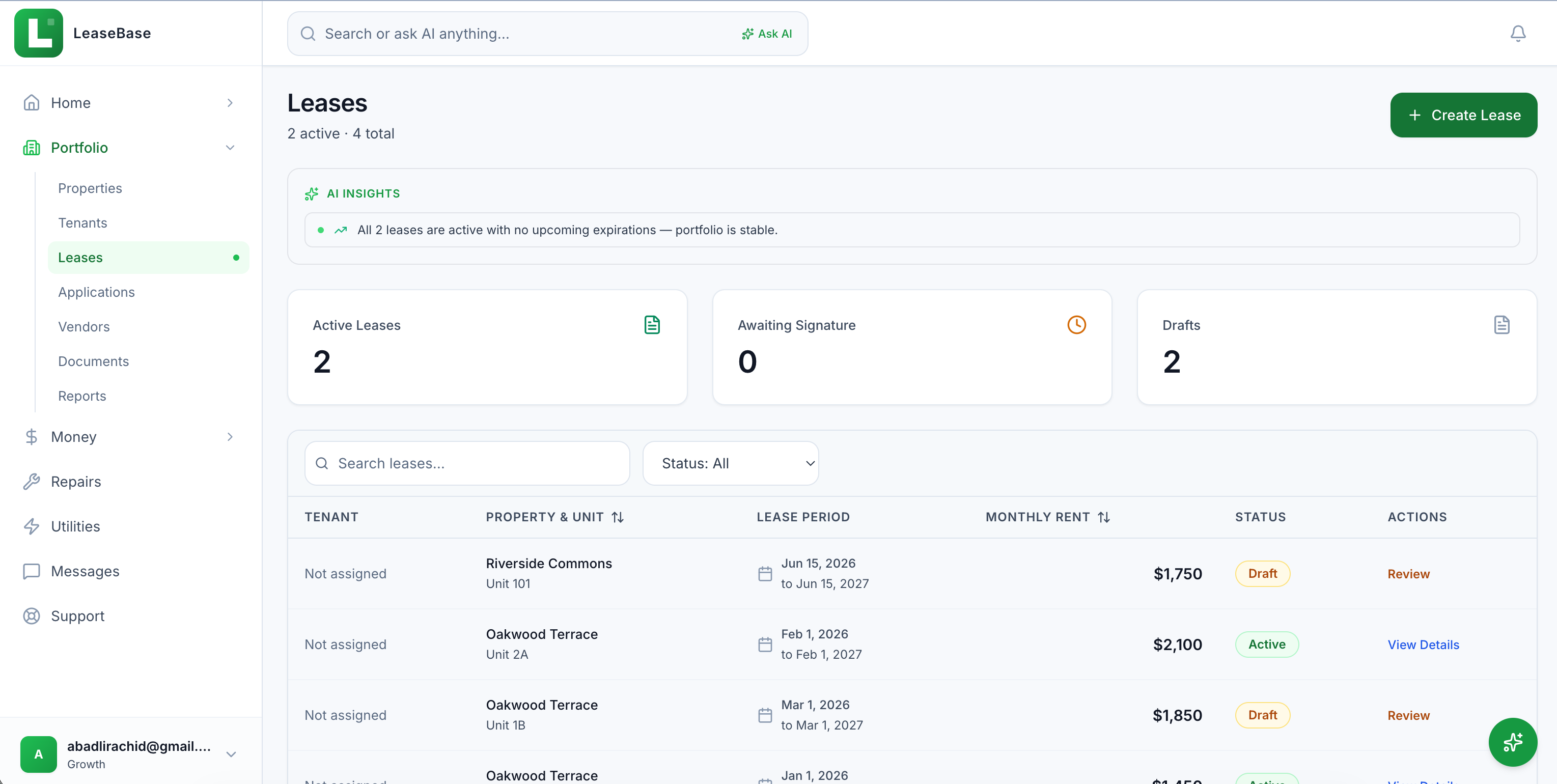The image size is (1557, 784).
Task: Focus the Search leases field
Action: (467, 463)
